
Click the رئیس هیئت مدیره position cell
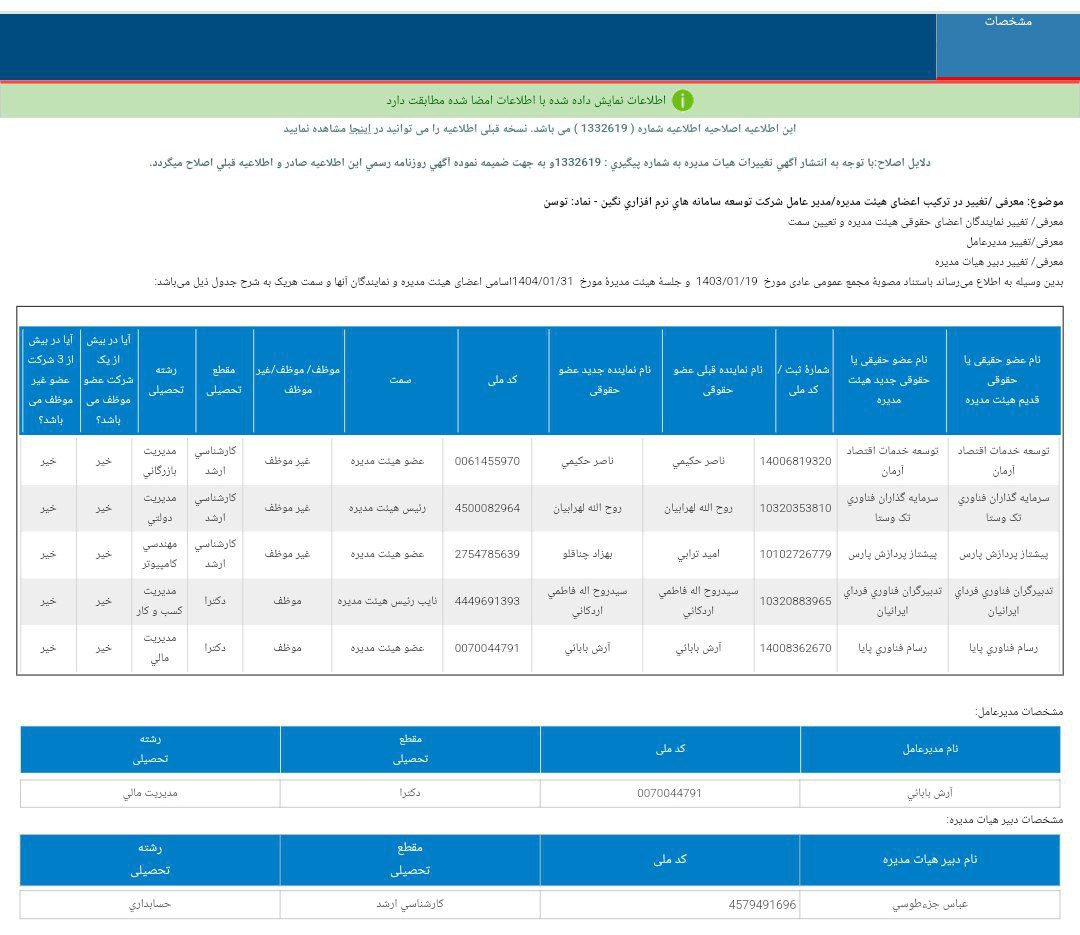tap(387, 508)
